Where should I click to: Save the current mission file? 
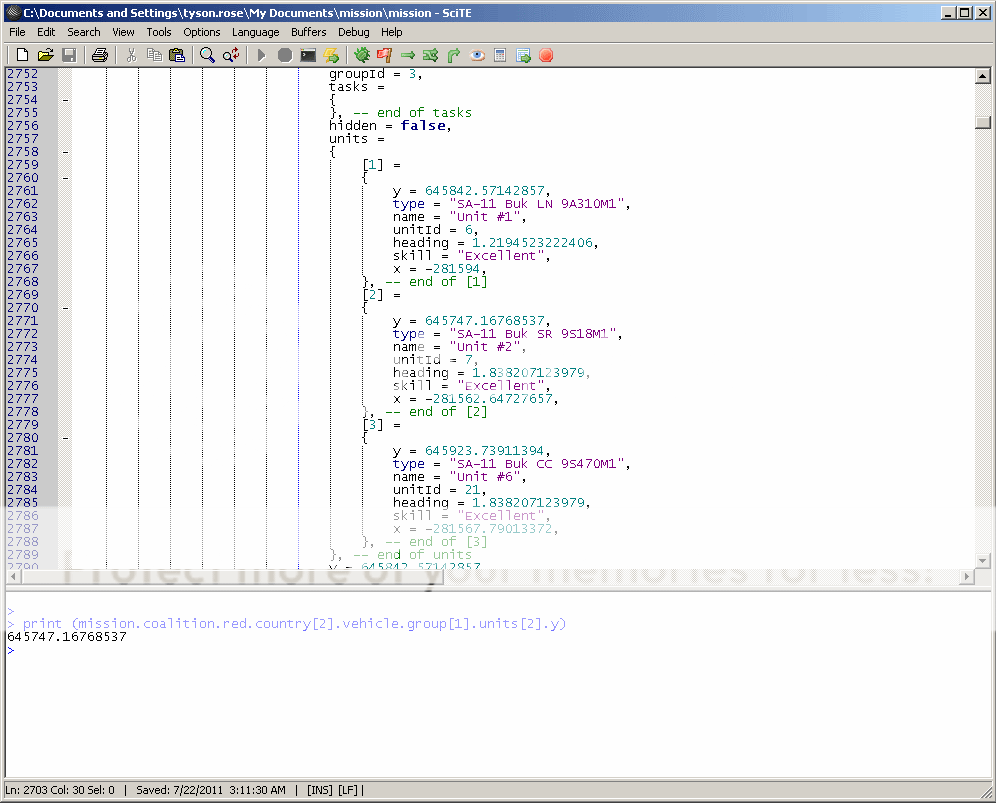pyautogui.click(x=69, y=55)
